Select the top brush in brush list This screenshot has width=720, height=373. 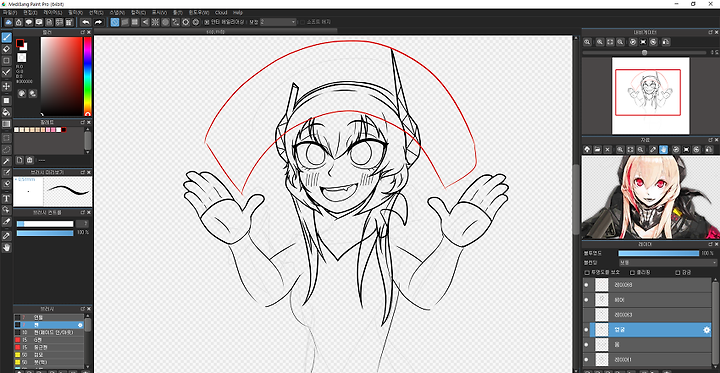pyautogui.click(x=49, y=317)
